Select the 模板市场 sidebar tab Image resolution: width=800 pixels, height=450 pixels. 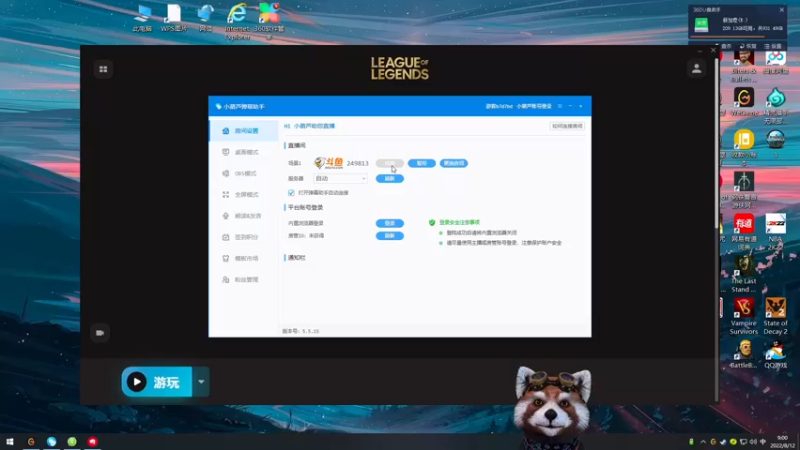244,259
